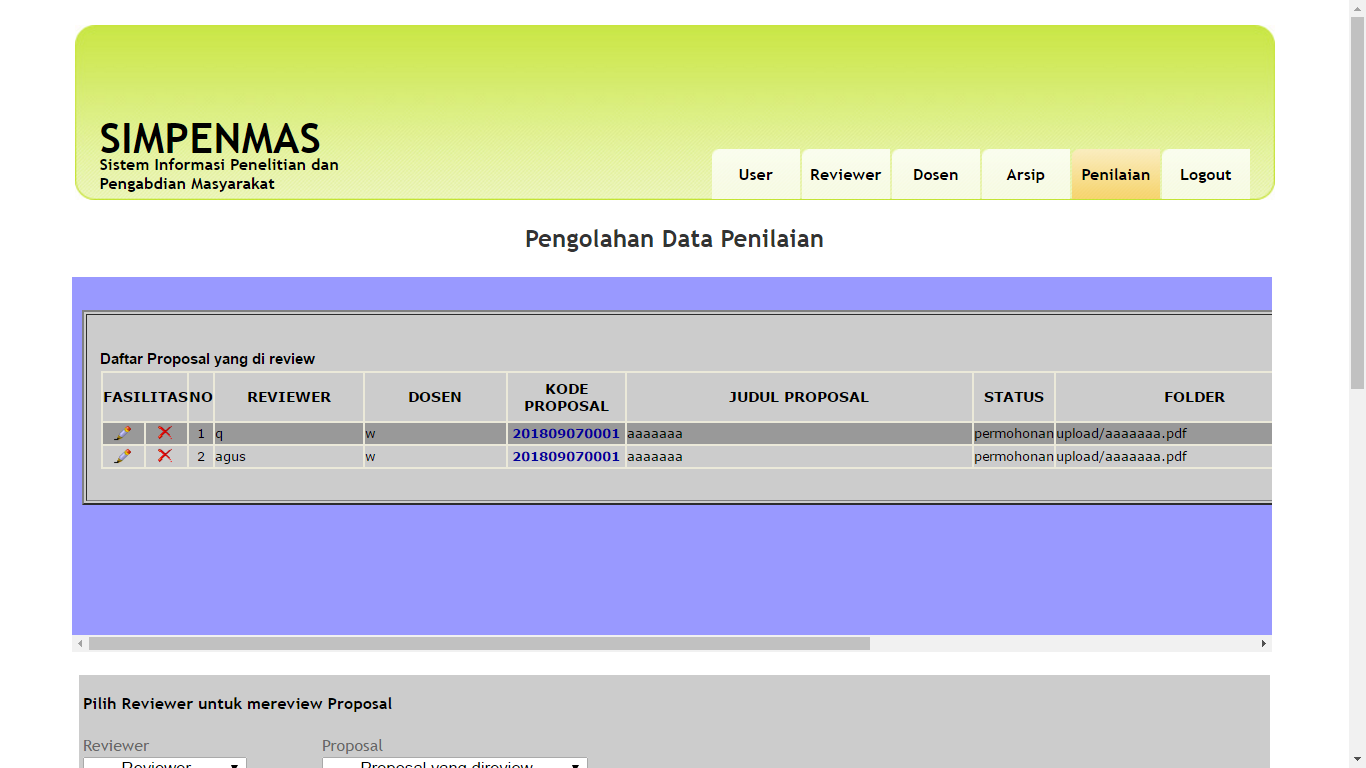1366x768 pixels.
Task: Click the red X delete icon for reviewer q
Action: coord(165,433)
